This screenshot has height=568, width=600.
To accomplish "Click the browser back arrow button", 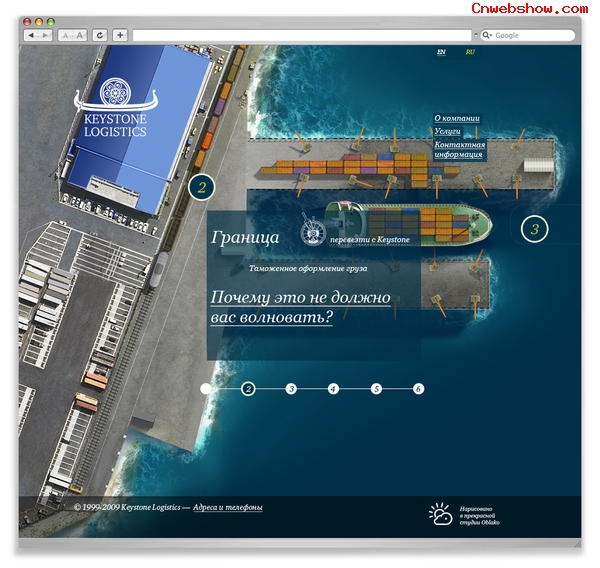I will click(31, 36).
